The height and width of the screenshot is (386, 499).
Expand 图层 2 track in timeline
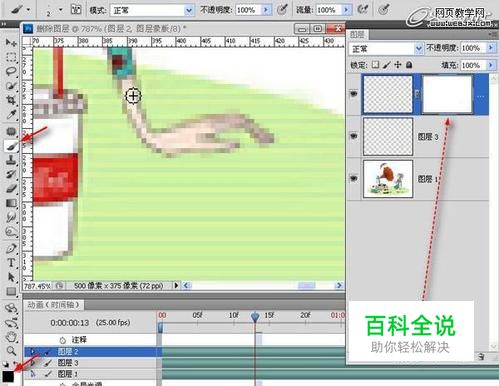pos(33,351)
